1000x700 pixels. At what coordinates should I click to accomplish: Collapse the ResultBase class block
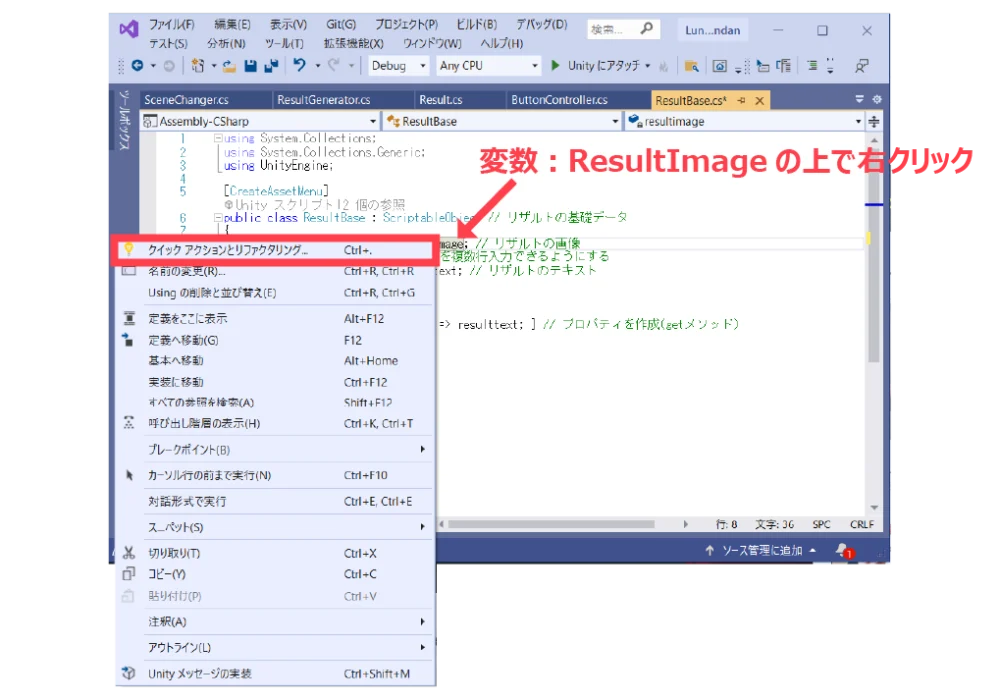click(x=218, y=217)
